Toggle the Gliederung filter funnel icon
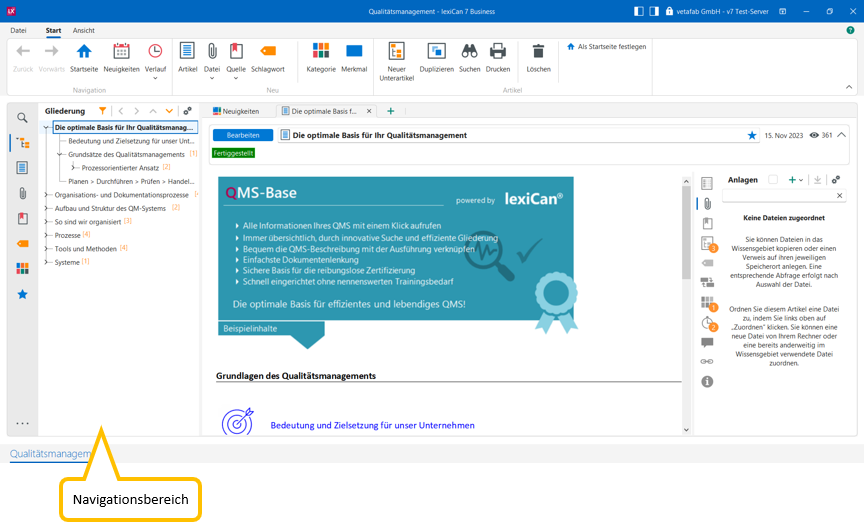The width and height of the screenshot is (864, 522). 102,111
